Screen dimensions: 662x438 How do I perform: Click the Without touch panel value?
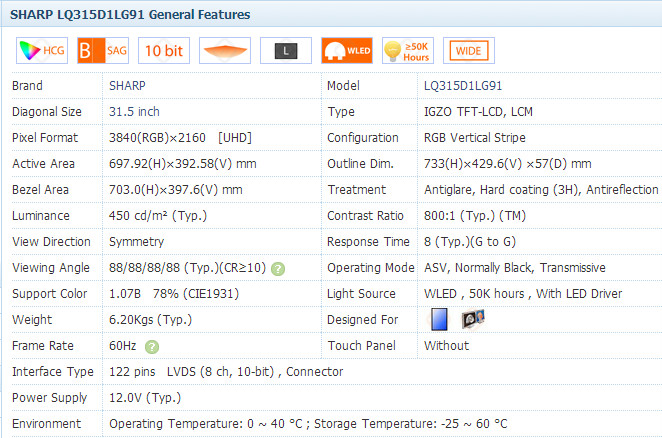click(446, 346)
